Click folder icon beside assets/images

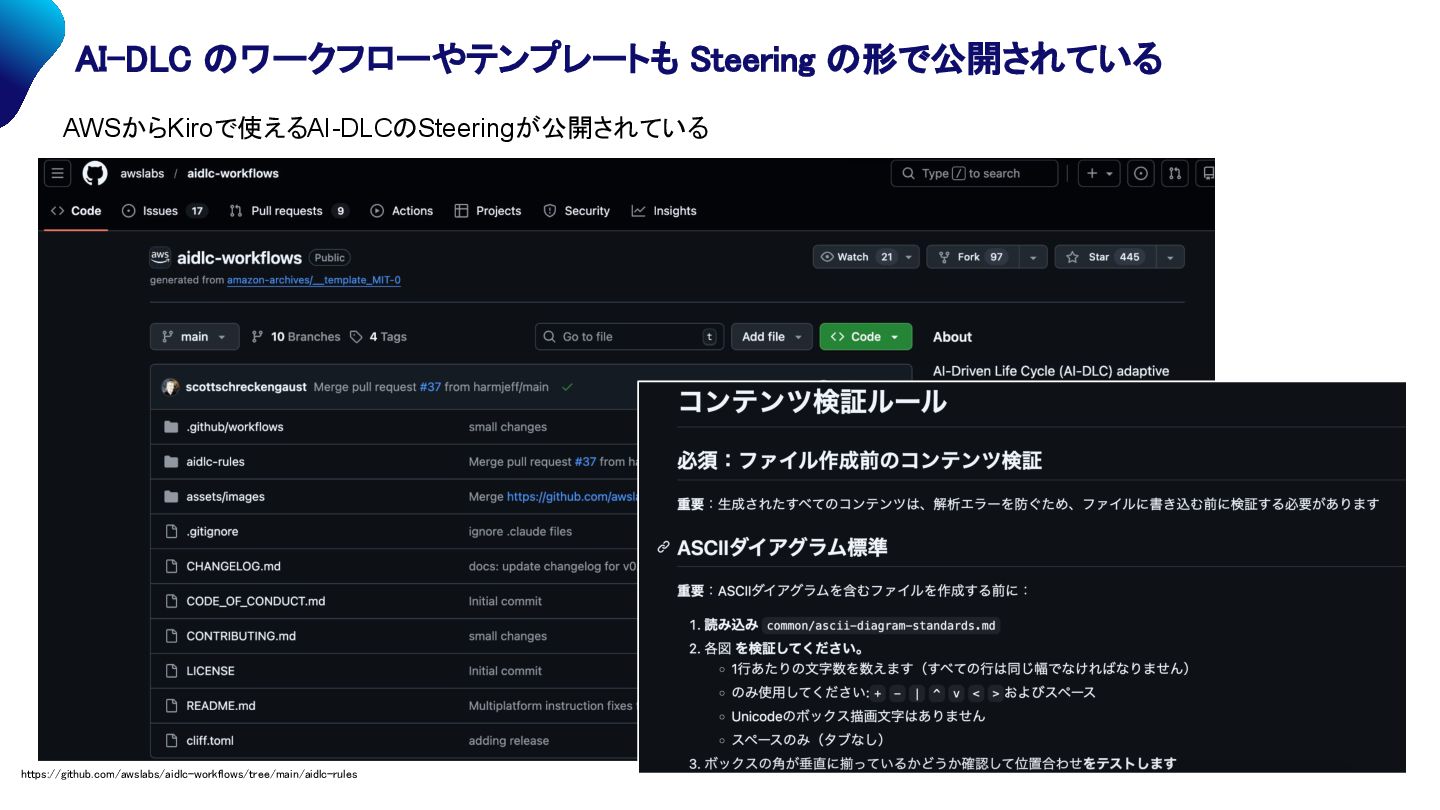point(171,497)
